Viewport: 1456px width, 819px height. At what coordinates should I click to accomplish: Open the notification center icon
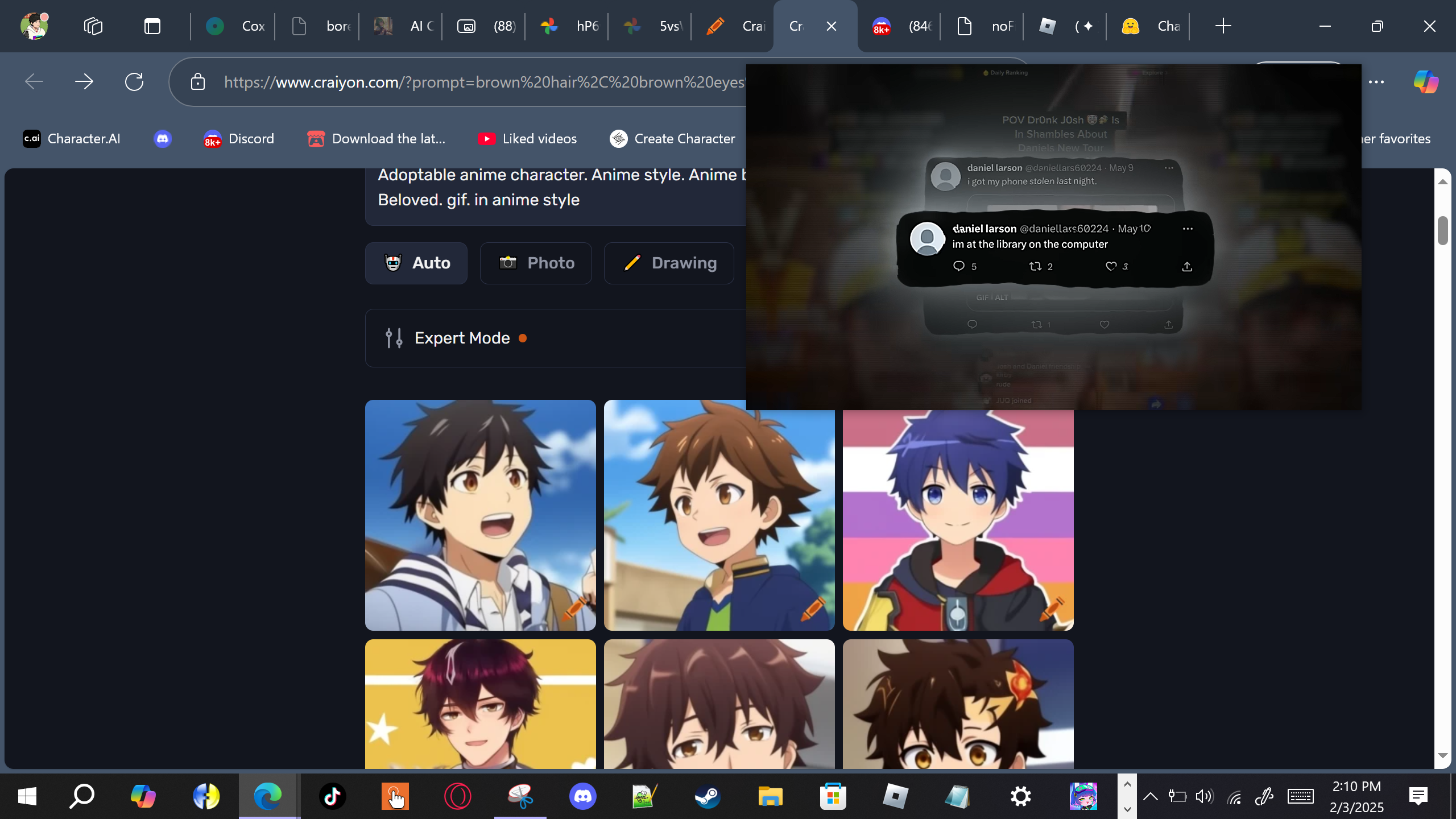click(1418, 796)
